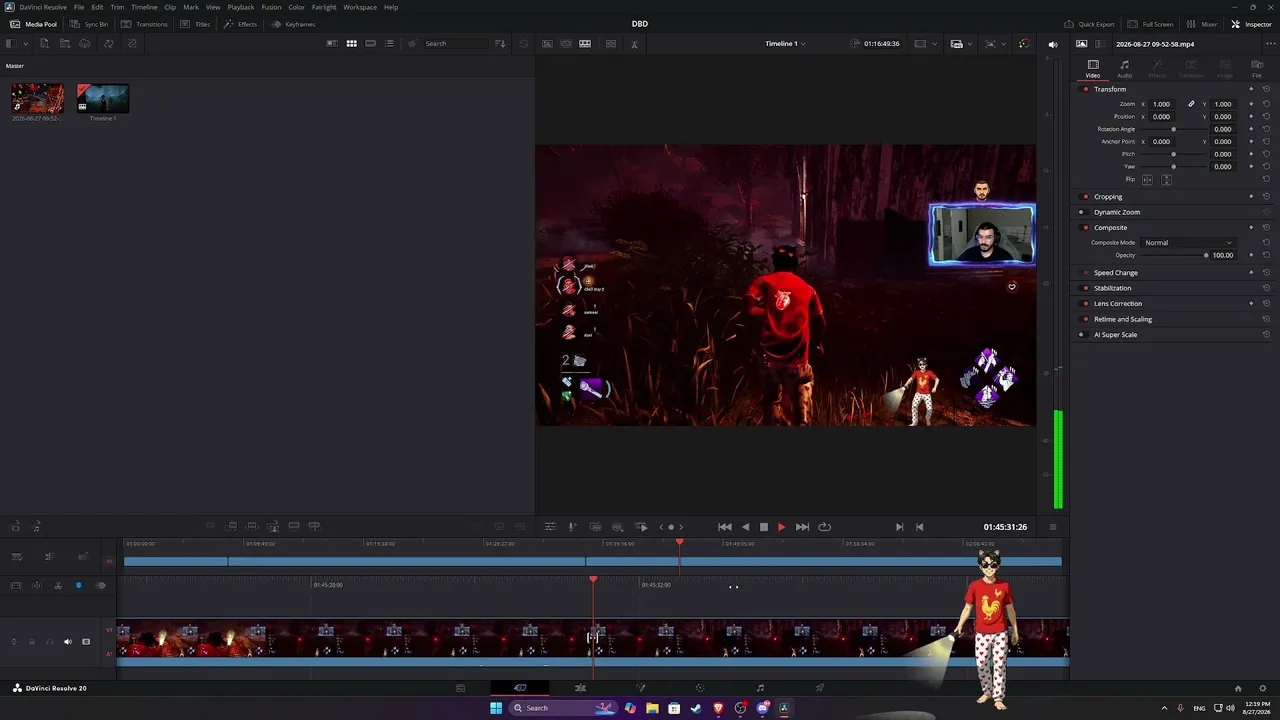Switch Inspector to the Audio tab

(x=1125, y=69)
